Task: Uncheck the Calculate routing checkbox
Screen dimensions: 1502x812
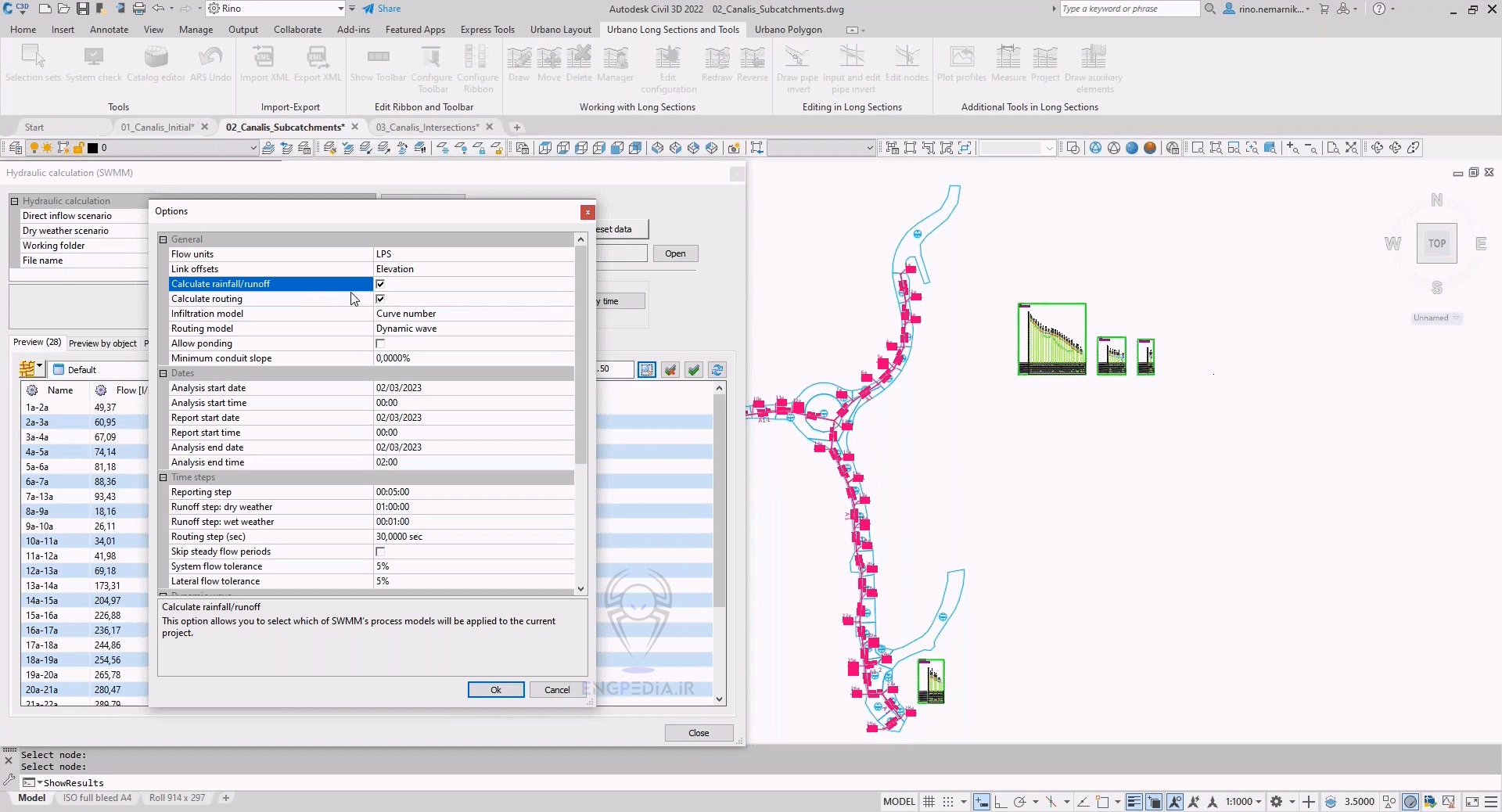Action: [x=380, y=299]
